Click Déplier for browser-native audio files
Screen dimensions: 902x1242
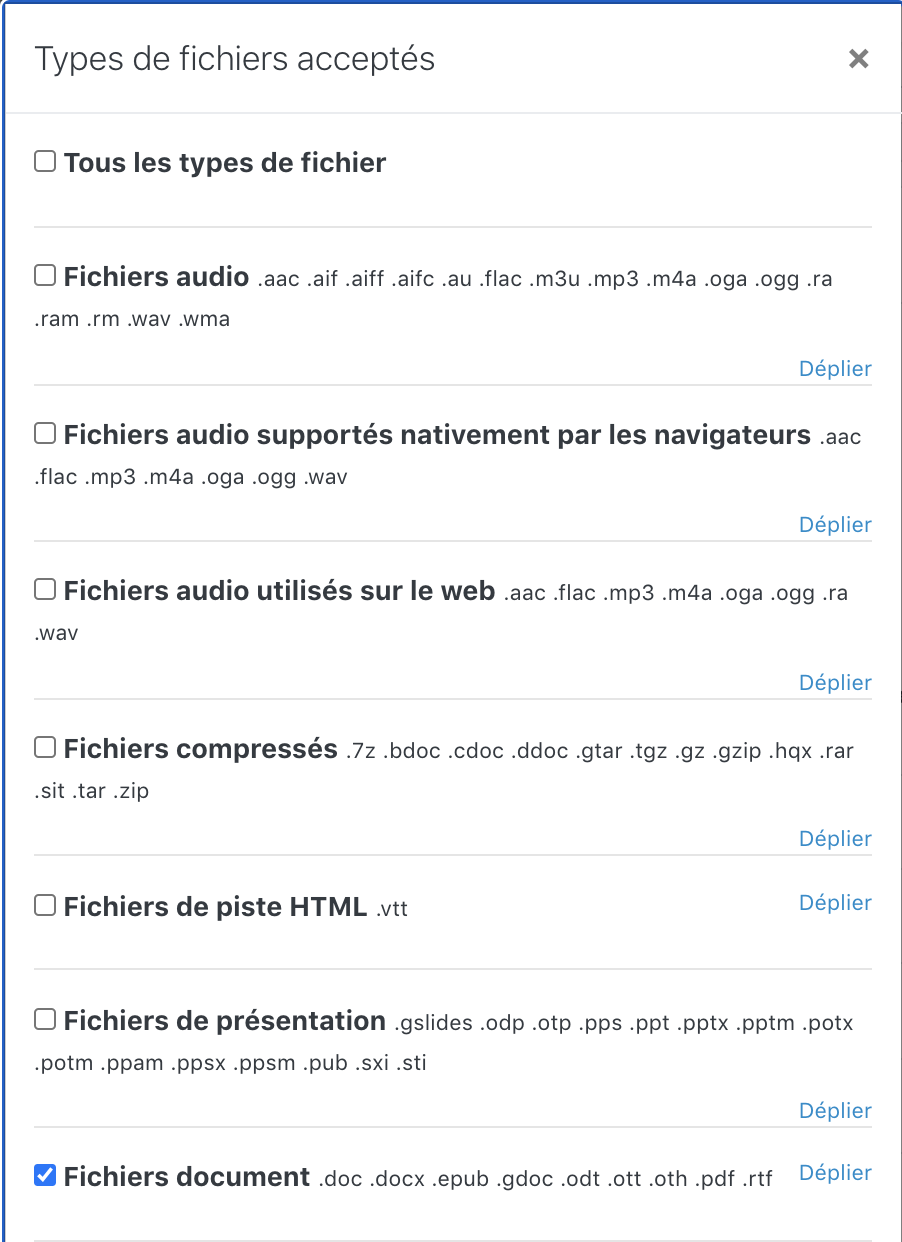835,525
